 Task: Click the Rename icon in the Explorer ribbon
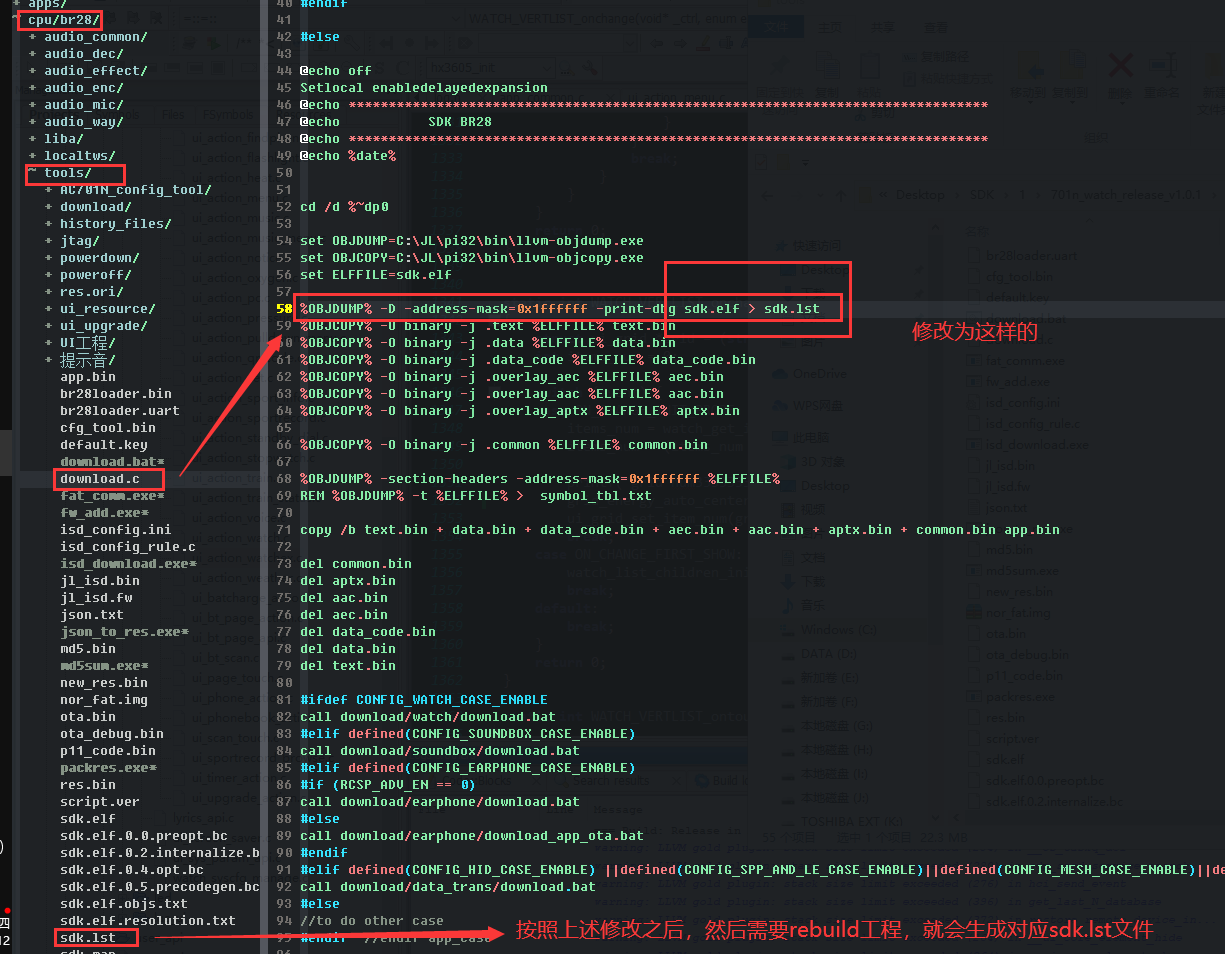point(1161,67)
